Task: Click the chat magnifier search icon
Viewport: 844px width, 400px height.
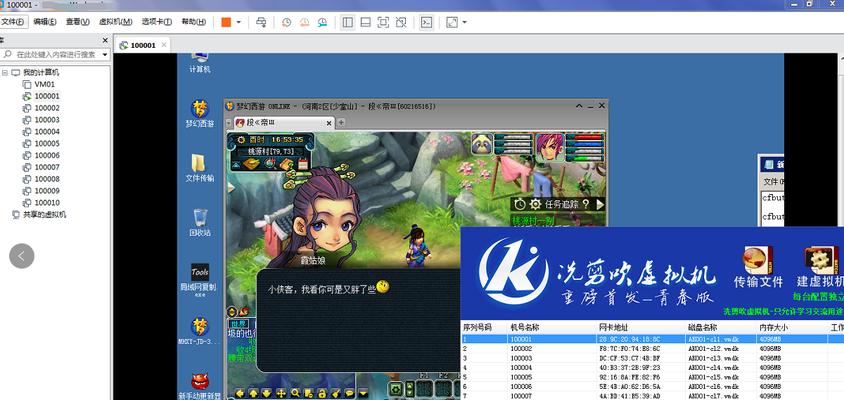Action: point(296,394)
